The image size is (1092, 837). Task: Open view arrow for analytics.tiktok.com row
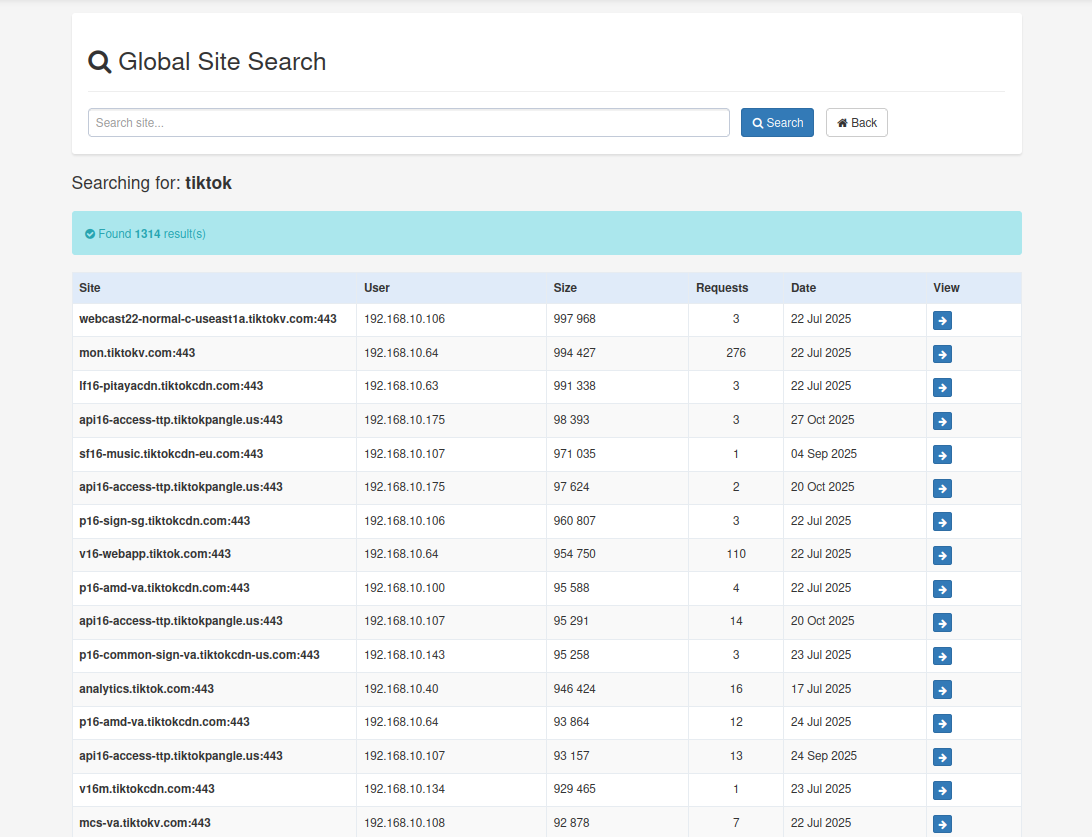[x=942, y=689]
